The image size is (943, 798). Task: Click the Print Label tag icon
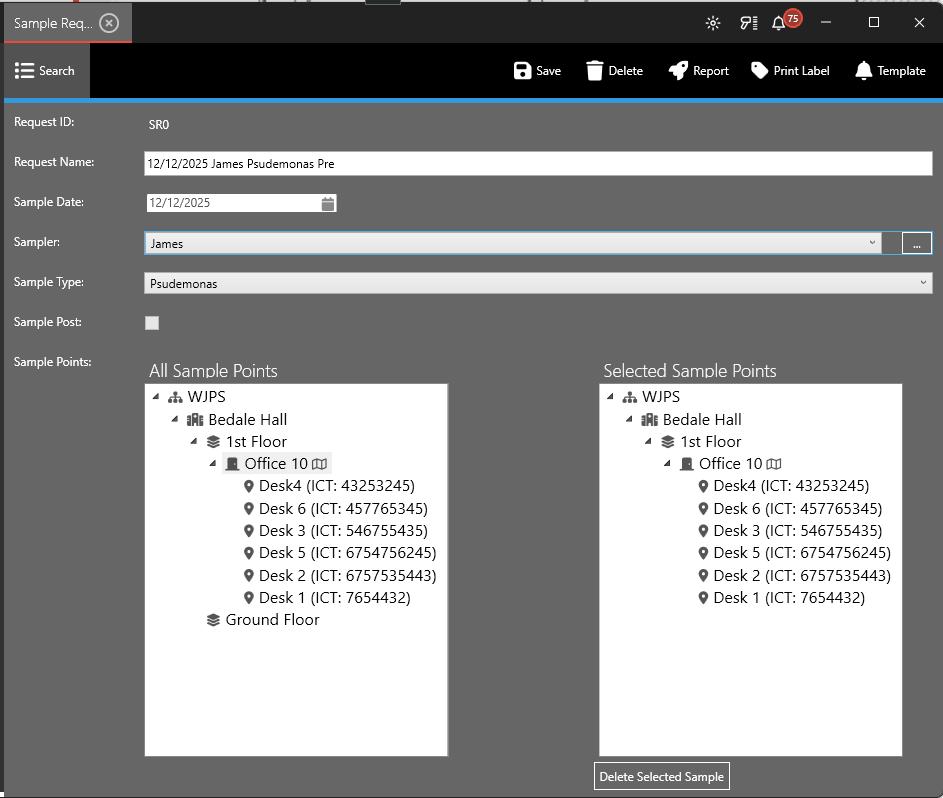[760, 70]
